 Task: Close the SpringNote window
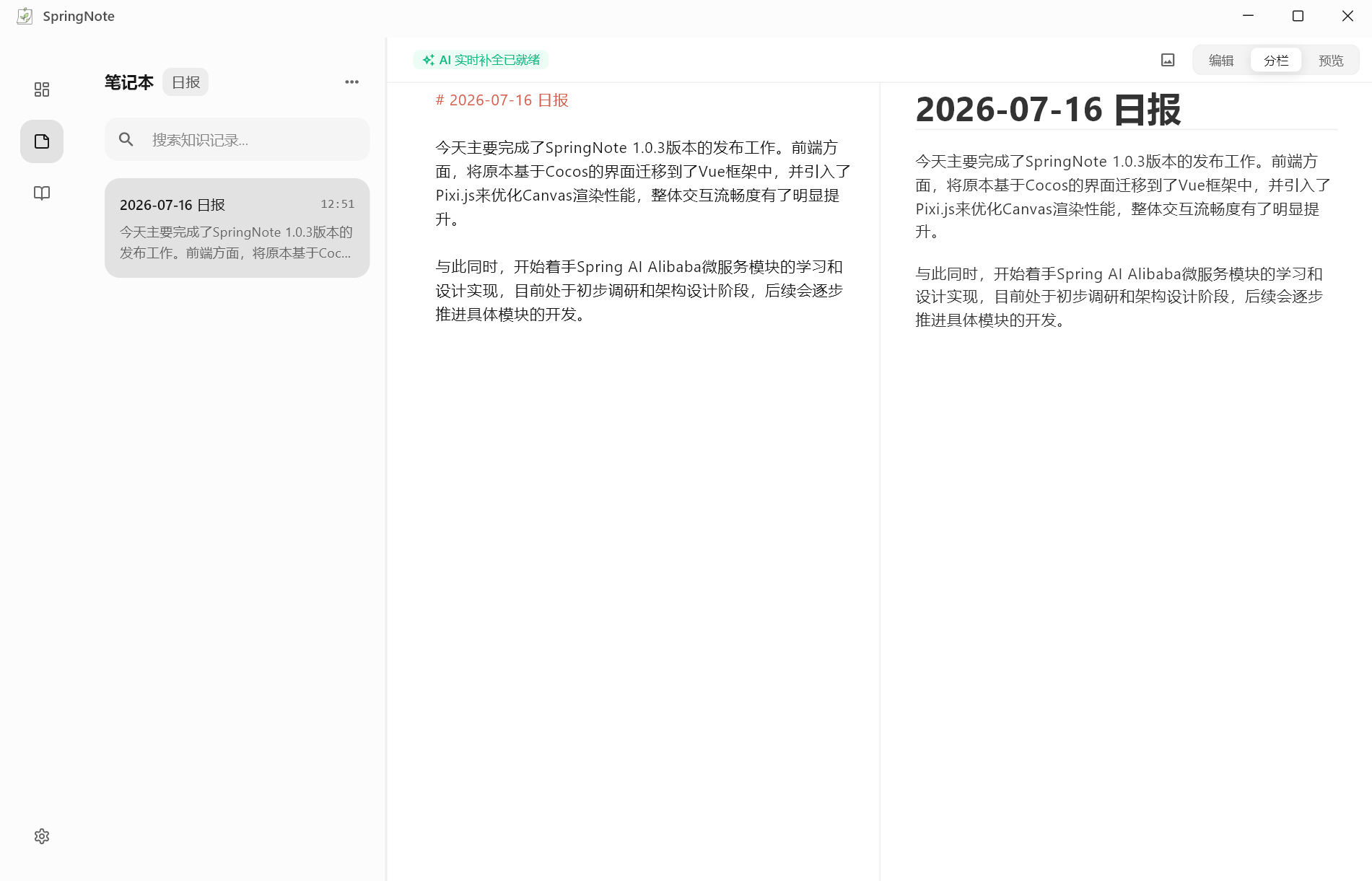pos(1347,16)
